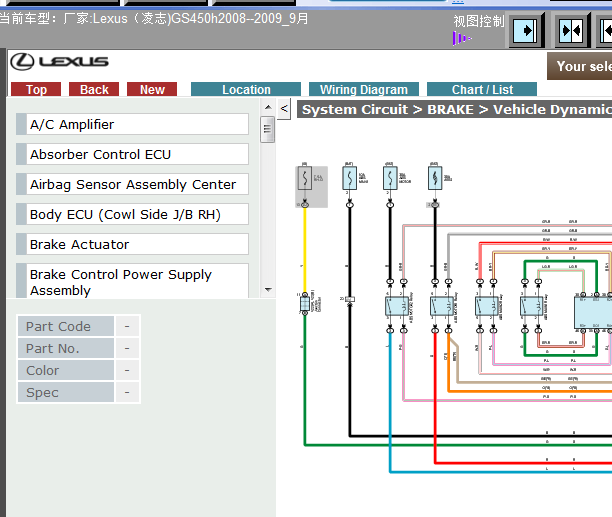Click the 视图控制 label
Image resolution: width=612 pixels, height=517 pixels.
point(479,21)
